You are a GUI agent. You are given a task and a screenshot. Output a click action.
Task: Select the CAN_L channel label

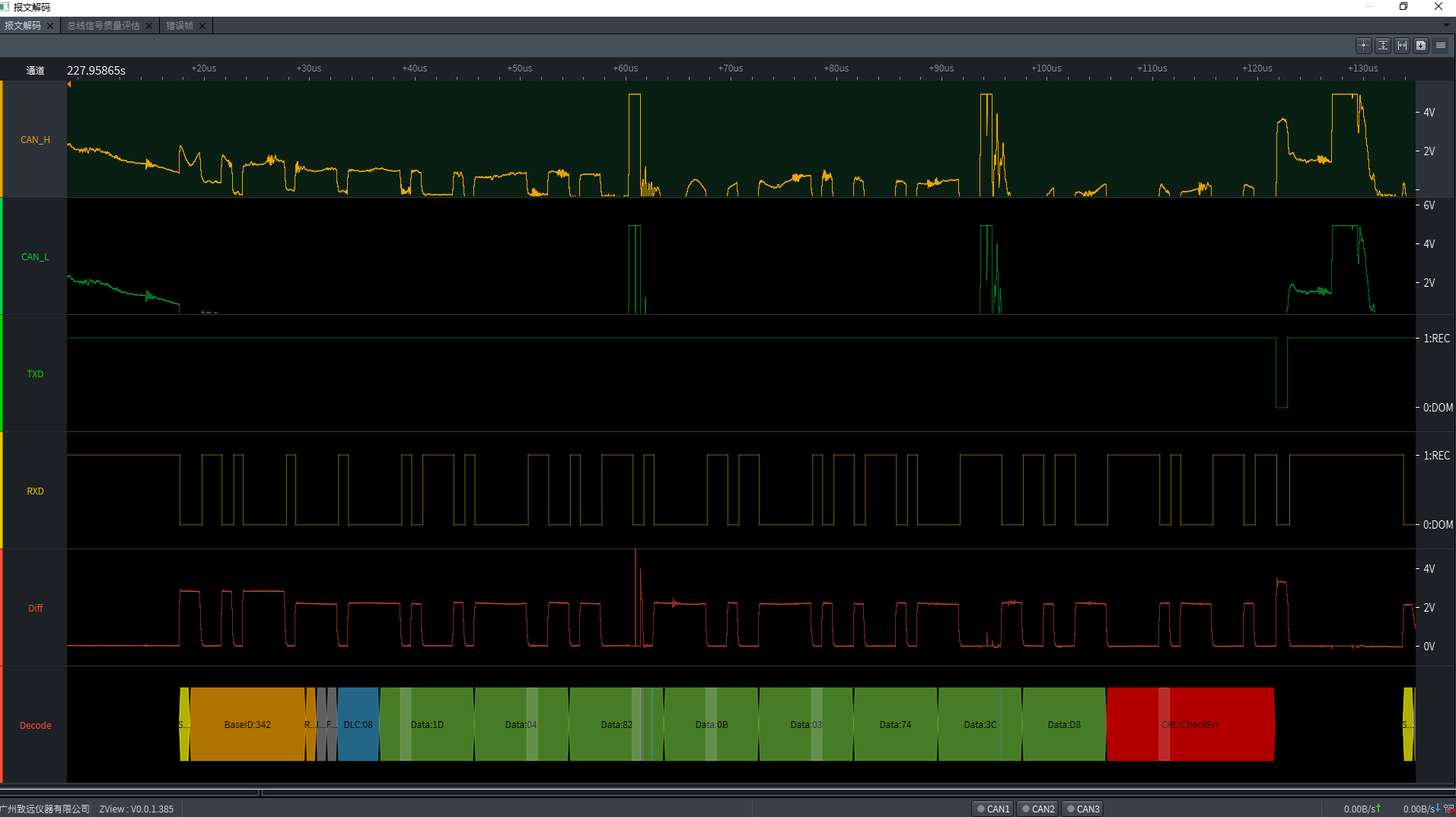[x=35, y=257]
